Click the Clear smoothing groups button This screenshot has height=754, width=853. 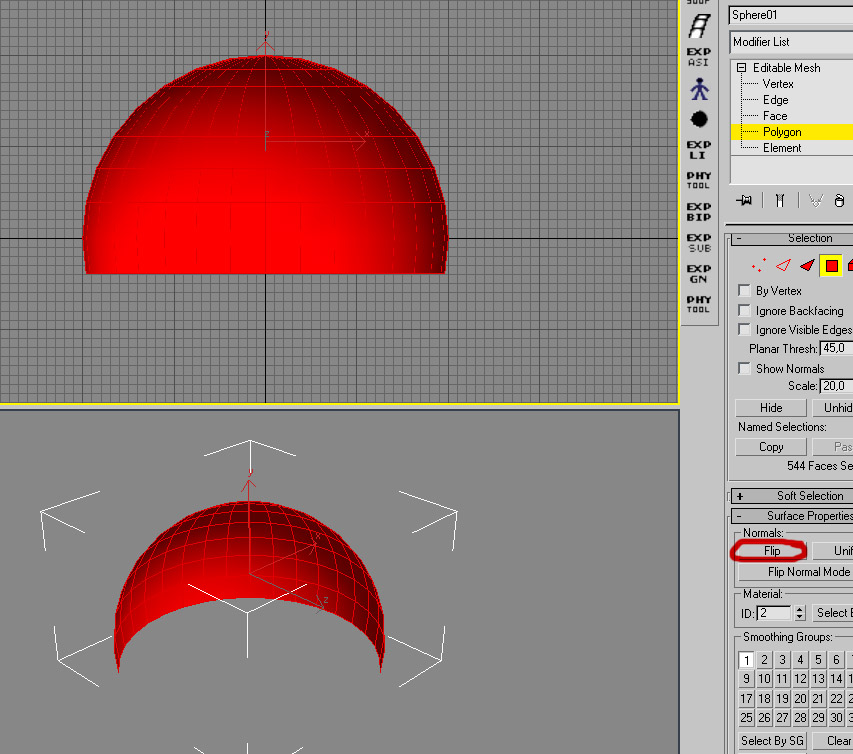(x=833, y=741)
